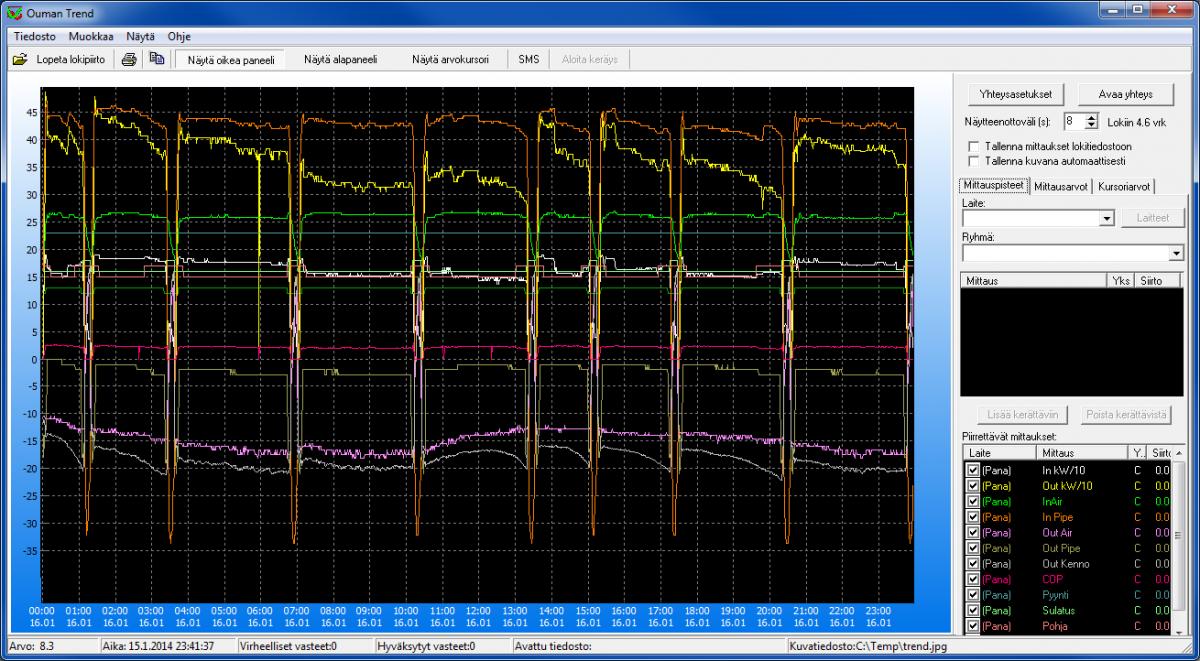Click the copy icon in toolbar
The width and height of the screenshot is (1200, 661).
tap(156, 59)
